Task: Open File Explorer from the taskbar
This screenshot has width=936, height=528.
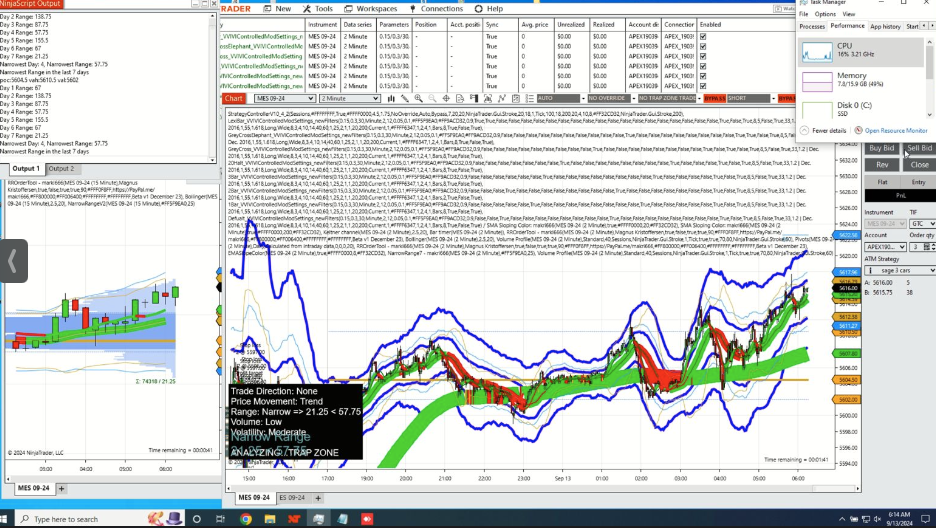Action: click(x=270, y=519)
